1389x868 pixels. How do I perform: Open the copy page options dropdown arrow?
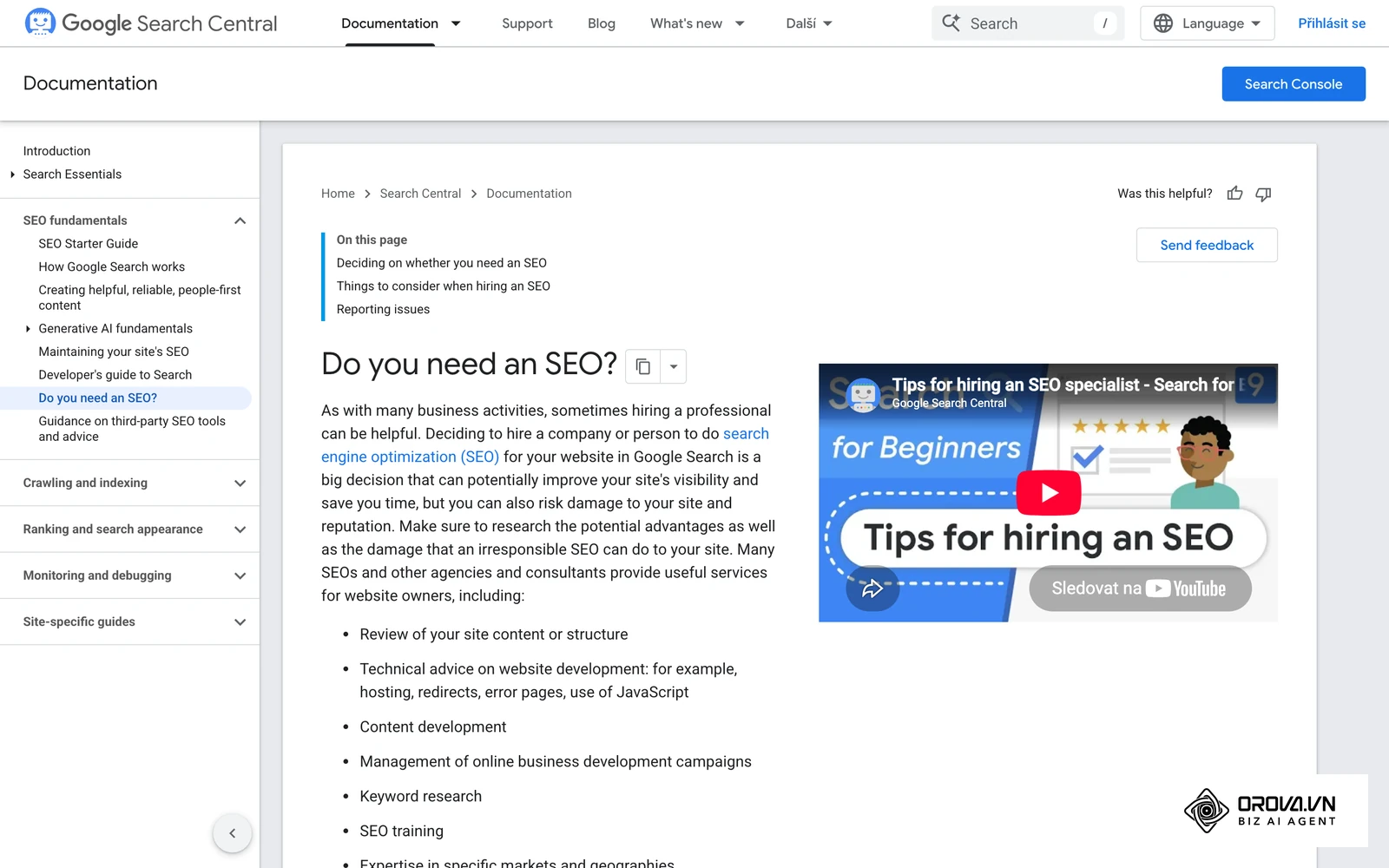pyautogui.click(x=674, y=366)
